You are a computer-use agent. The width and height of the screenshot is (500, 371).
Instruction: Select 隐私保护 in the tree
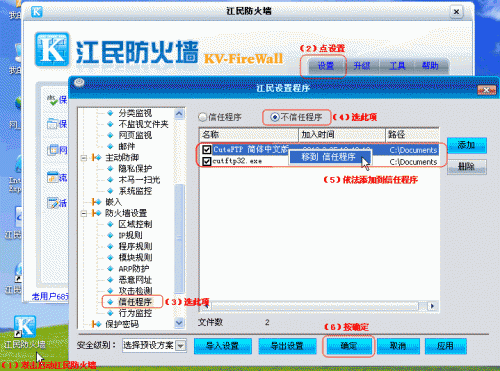(135, 169)
